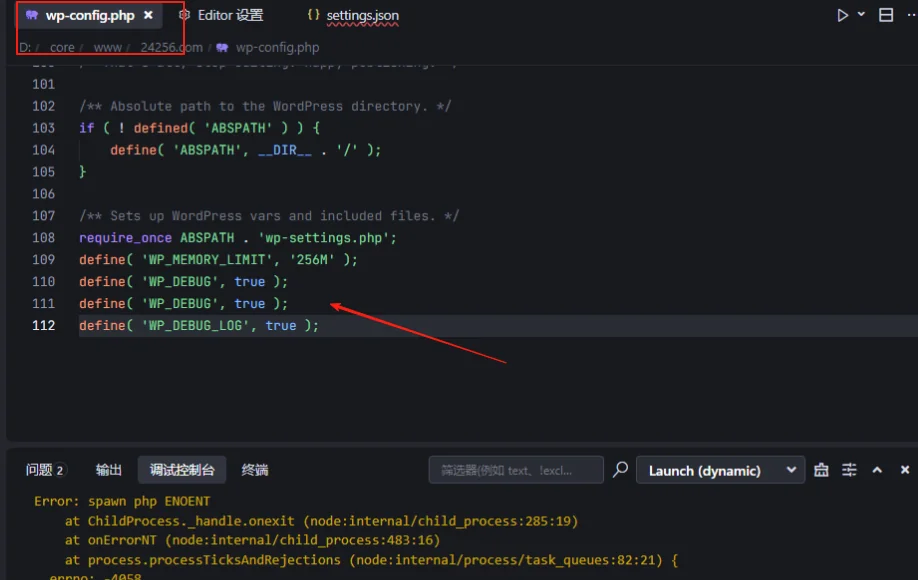Select the 调试控制台 debug console tab

(182, 470)
